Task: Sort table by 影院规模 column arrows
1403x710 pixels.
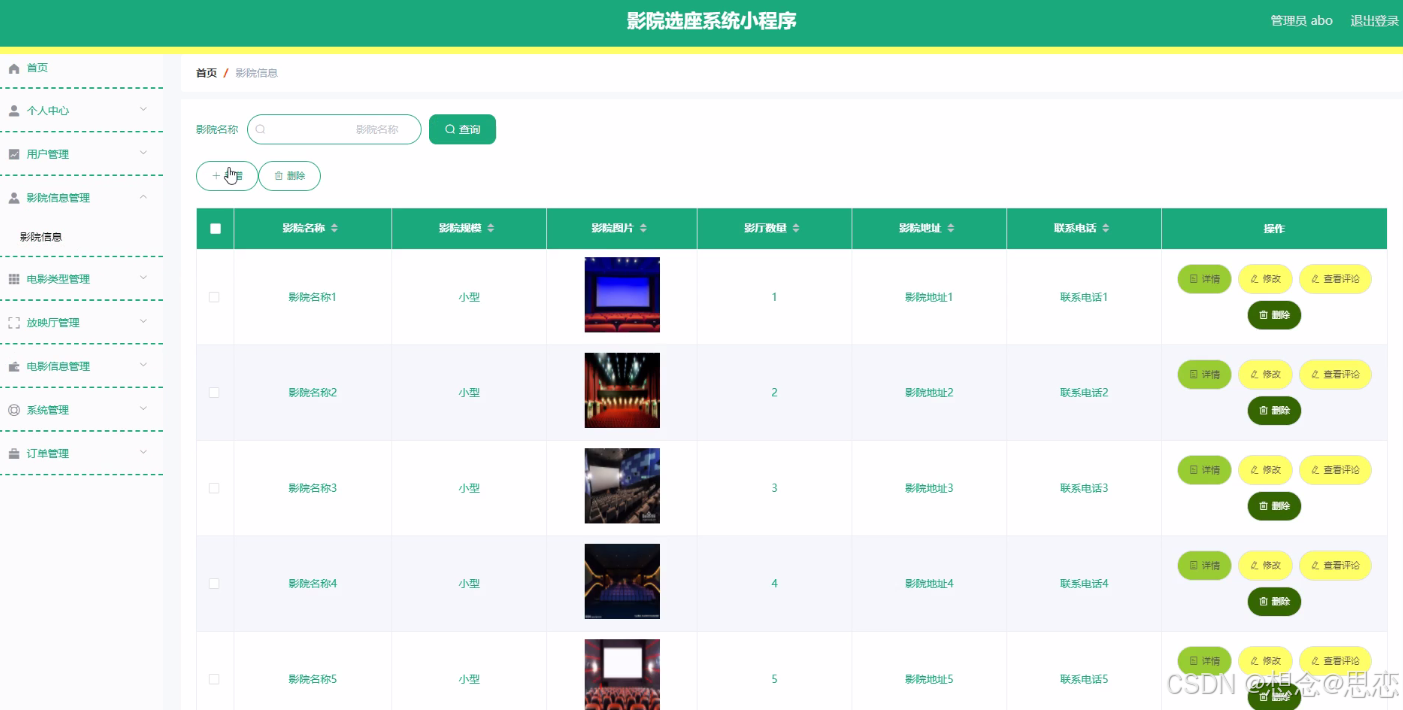Action: pyautogui.click(x=490, y=229)
